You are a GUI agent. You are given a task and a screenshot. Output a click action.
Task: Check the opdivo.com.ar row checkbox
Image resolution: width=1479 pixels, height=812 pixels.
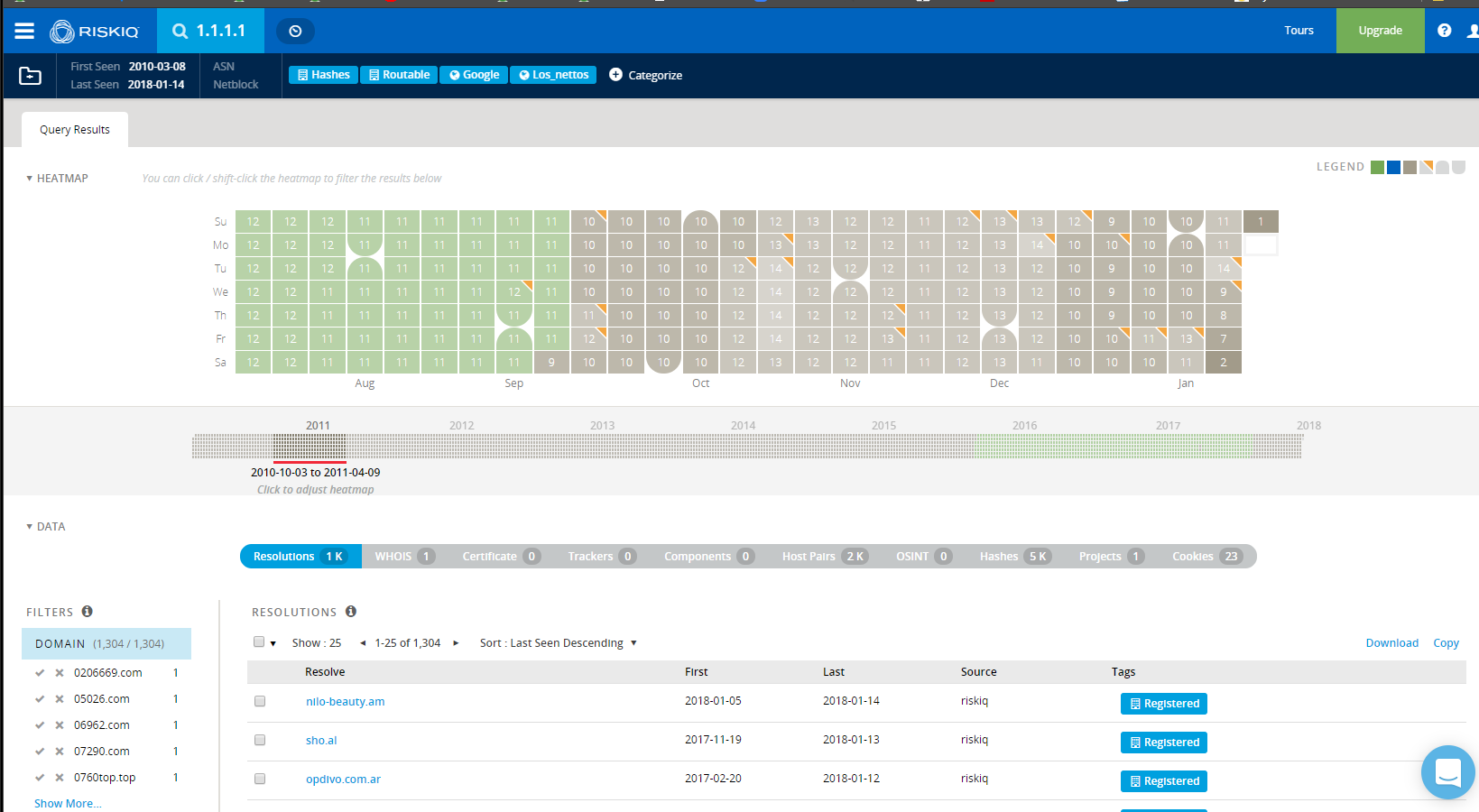(260, 779)
